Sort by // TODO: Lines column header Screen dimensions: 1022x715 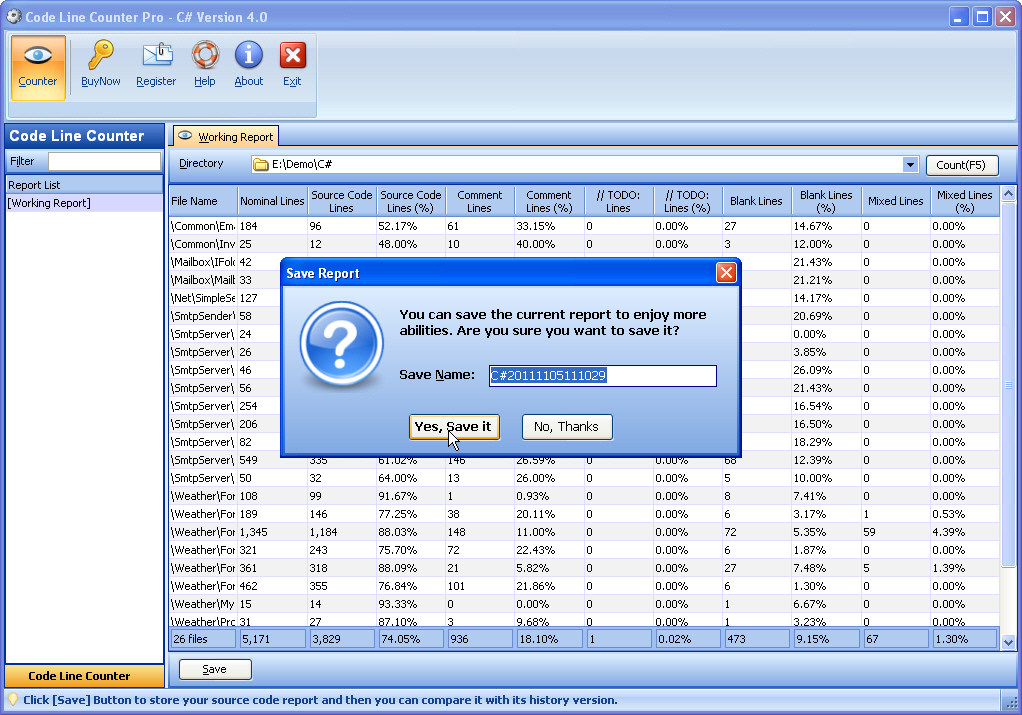pos(619,201)
